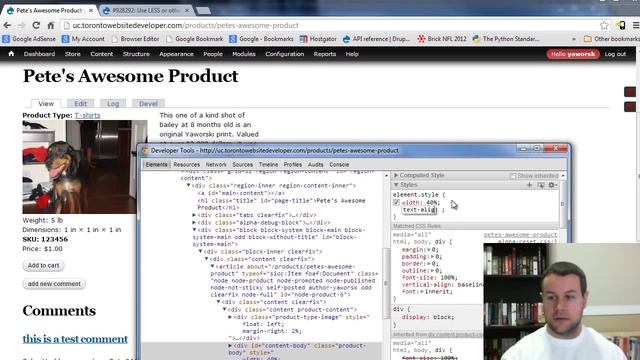Open Modules admin menu

tap(244, 54)
